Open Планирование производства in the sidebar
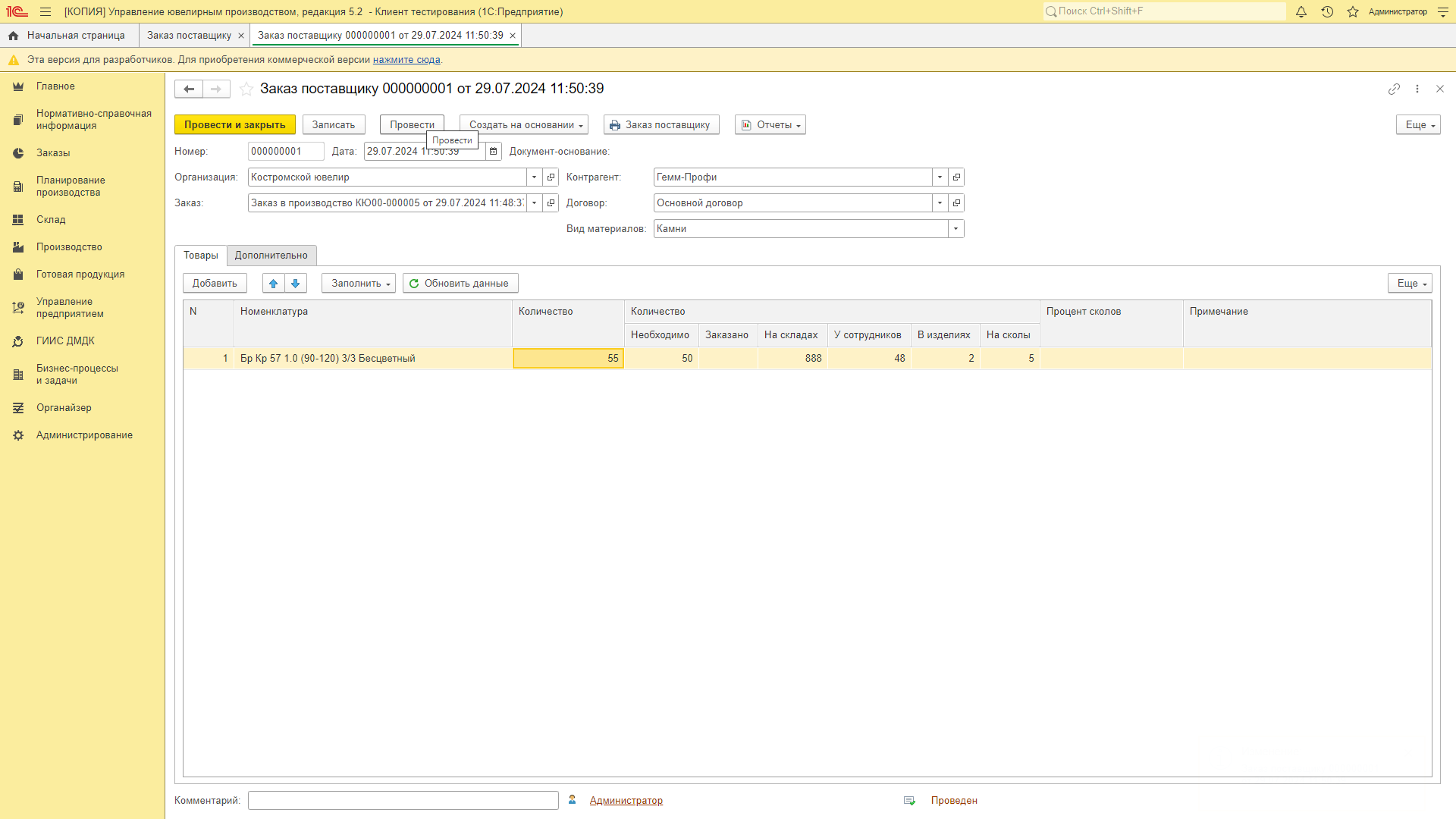This screenshot has height=819, width=1456. pos(71,187)
